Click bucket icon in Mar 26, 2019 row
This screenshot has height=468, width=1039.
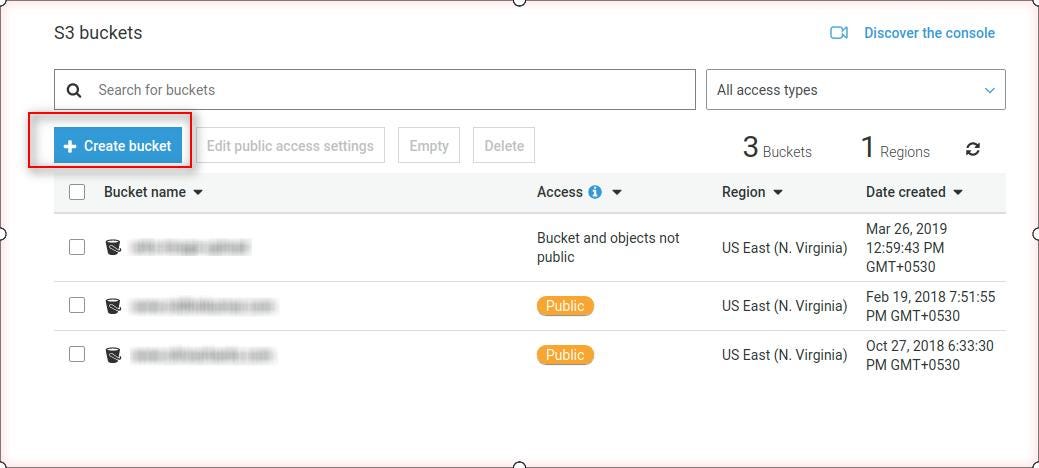coord(113,247)
